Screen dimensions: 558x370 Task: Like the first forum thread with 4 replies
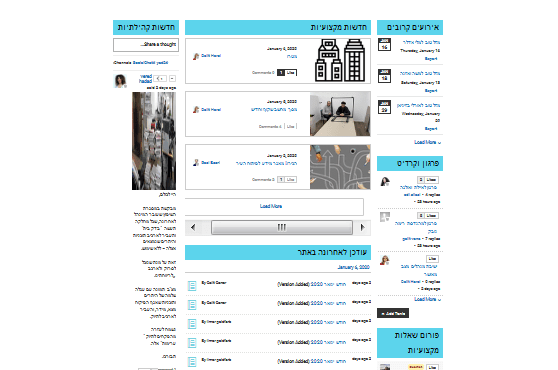point(431,180)
